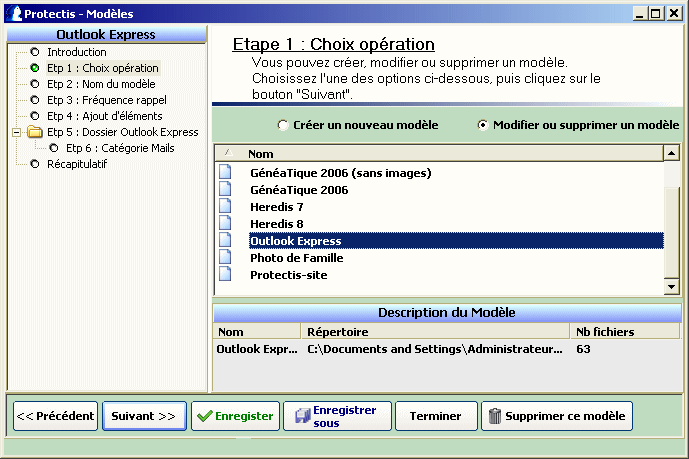The height and width of the screenshot is (459, 689).
Task: Click the model list scrollbar thumb
Action: point(671,232)
